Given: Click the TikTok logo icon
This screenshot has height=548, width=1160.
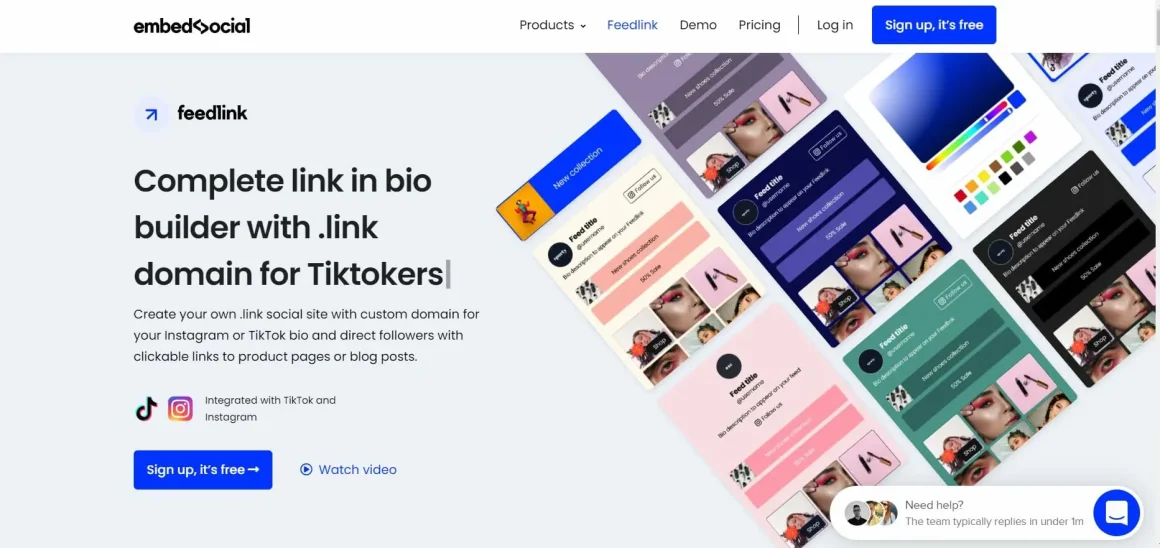Looking at the screenshot, I should click(x=146, y=408).
